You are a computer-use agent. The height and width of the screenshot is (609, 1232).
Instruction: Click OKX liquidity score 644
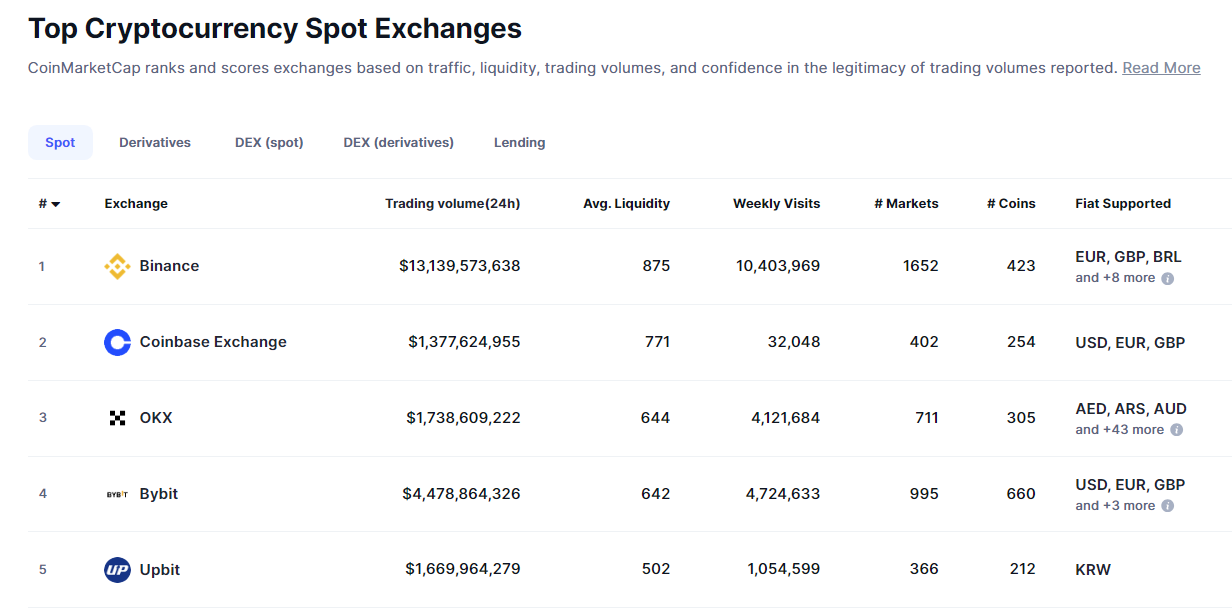pyautogui.click(x=656, y=418)
